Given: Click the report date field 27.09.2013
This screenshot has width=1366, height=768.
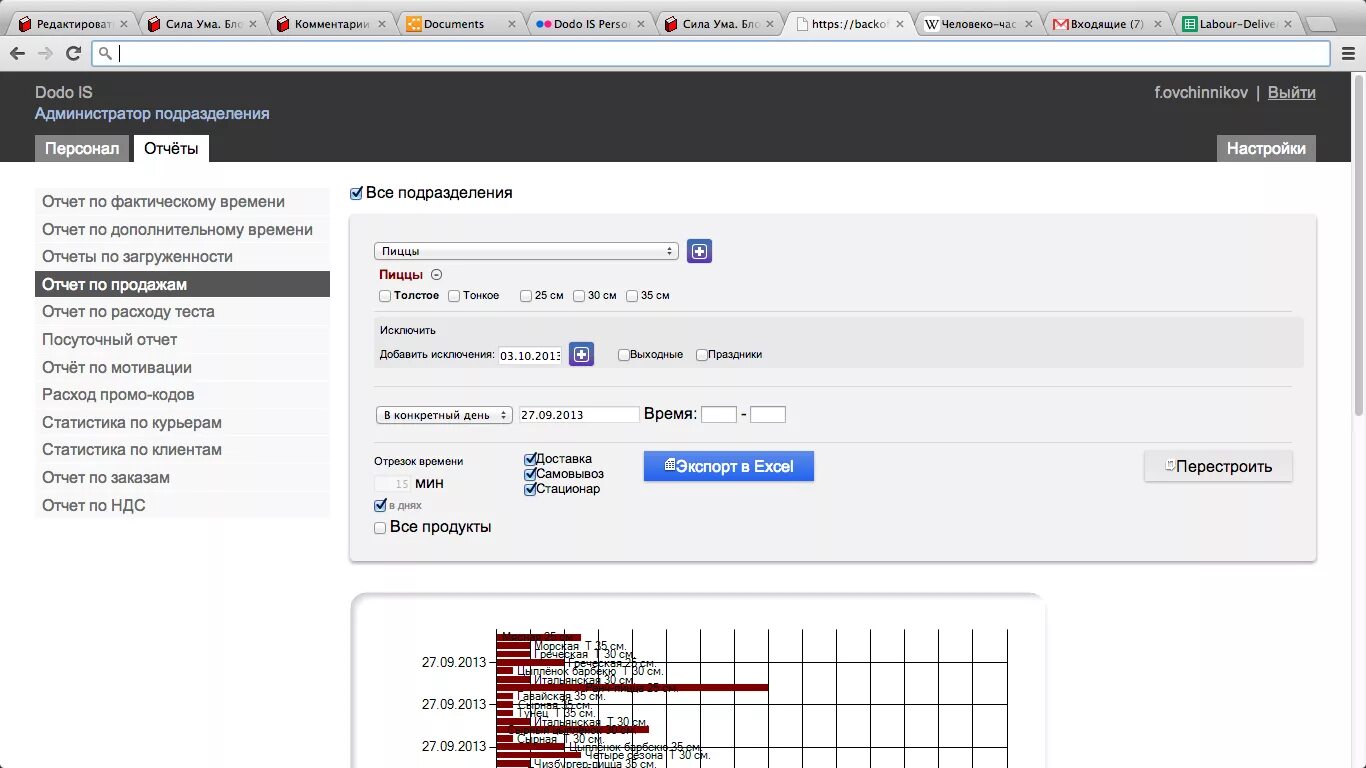Looking at the screenshot, I should pyautogui.click(x=579, y=414).
